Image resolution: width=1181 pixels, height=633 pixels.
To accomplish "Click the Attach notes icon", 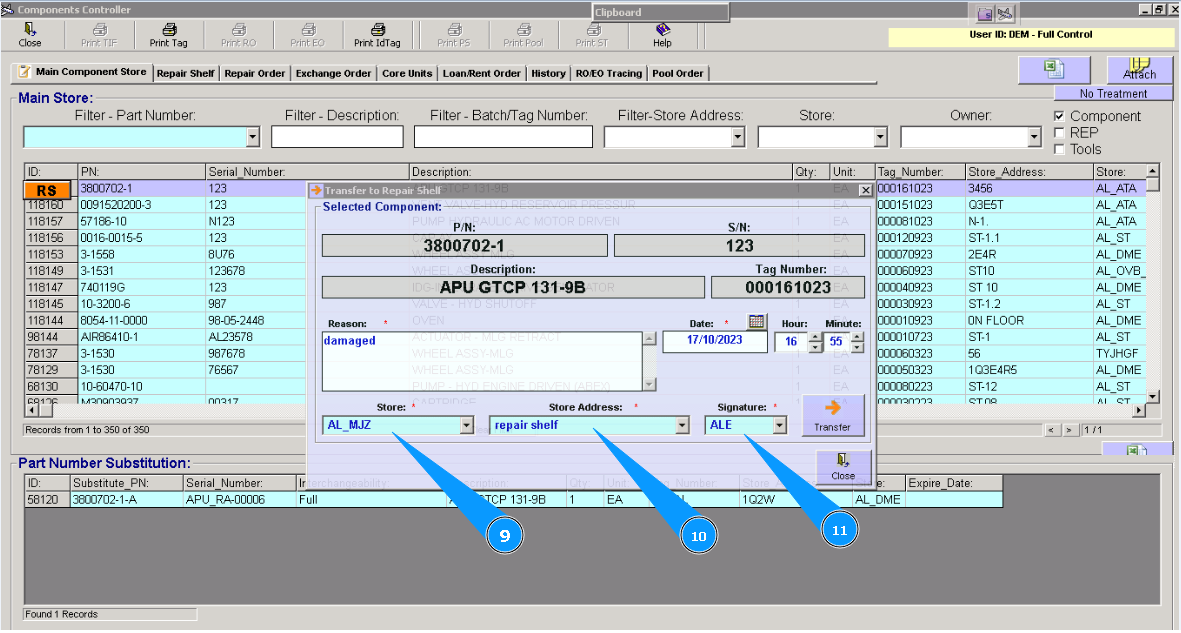I will click(1139, 68).
